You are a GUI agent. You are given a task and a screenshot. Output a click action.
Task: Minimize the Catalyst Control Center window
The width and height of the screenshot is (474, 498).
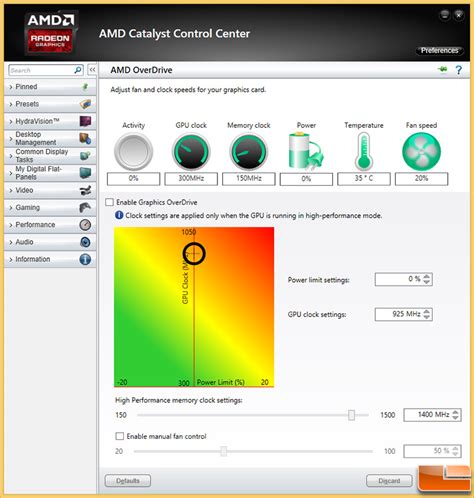click(x=444, y=15)
